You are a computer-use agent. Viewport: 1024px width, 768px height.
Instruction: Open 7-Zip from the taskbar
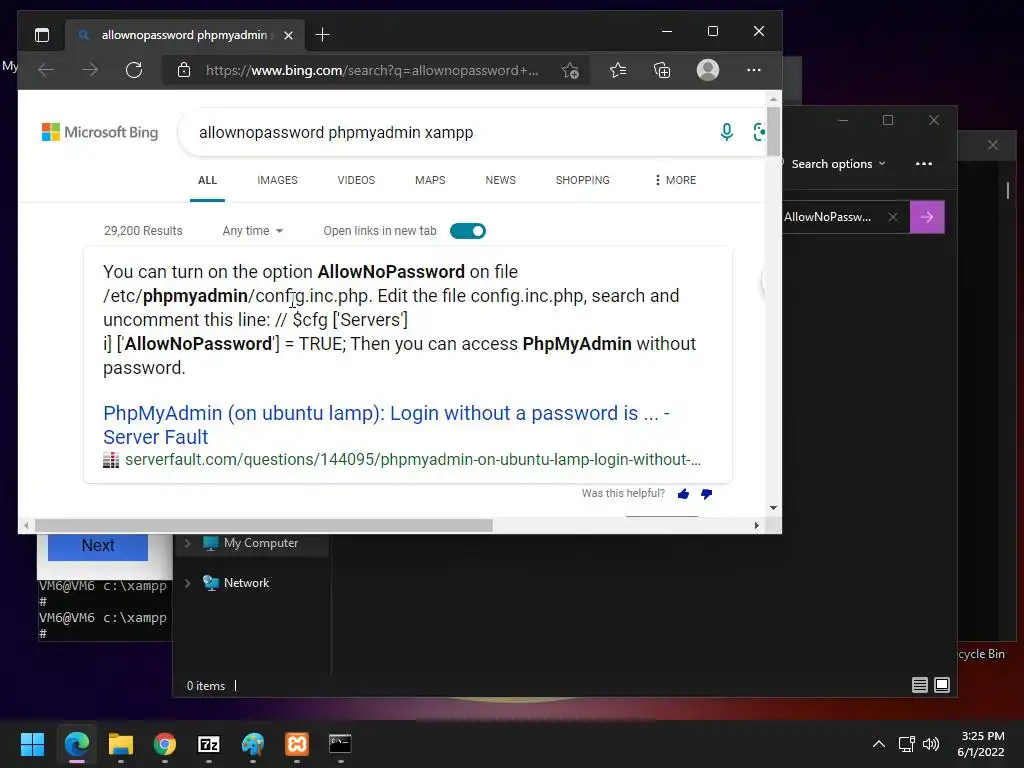pyautogui.click(x=209, y=744)
